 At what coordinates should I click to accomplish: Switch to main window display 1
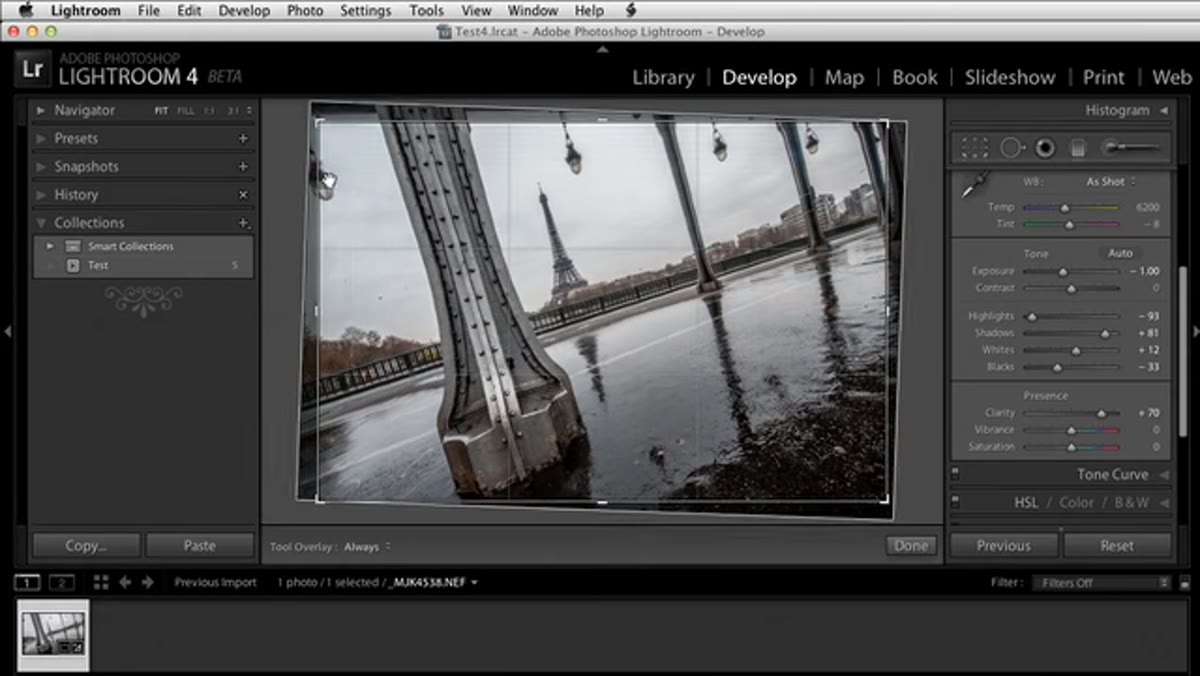tap(28, 582)
